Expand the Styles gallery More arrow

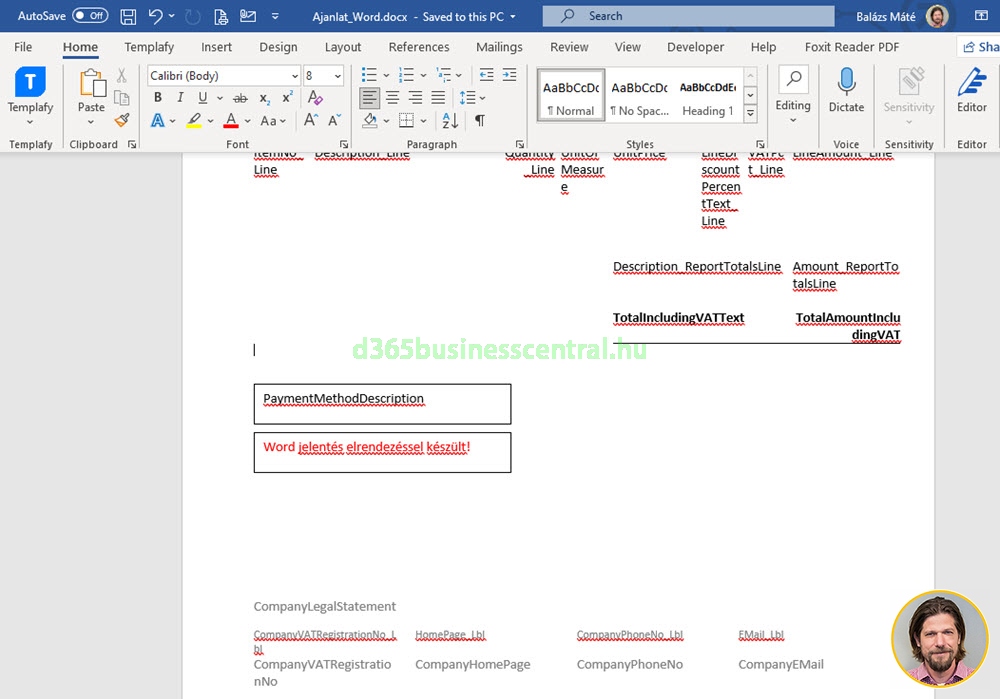750,114
